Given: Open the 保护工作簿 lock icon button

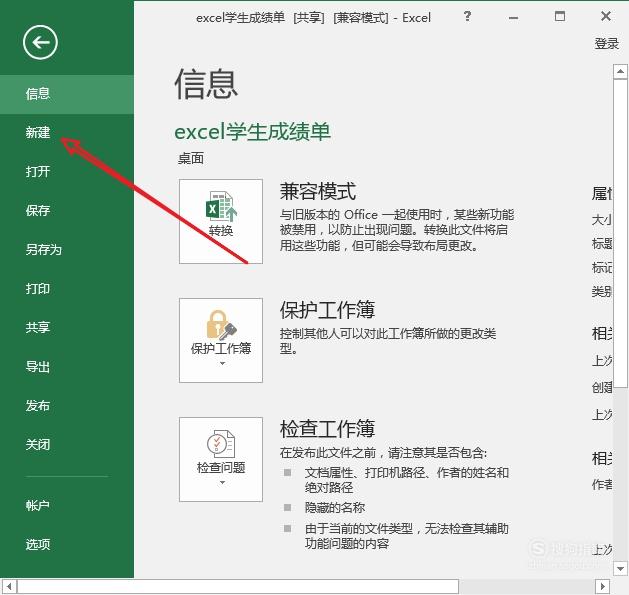Looking at the screenshot, I should point(221,340).
